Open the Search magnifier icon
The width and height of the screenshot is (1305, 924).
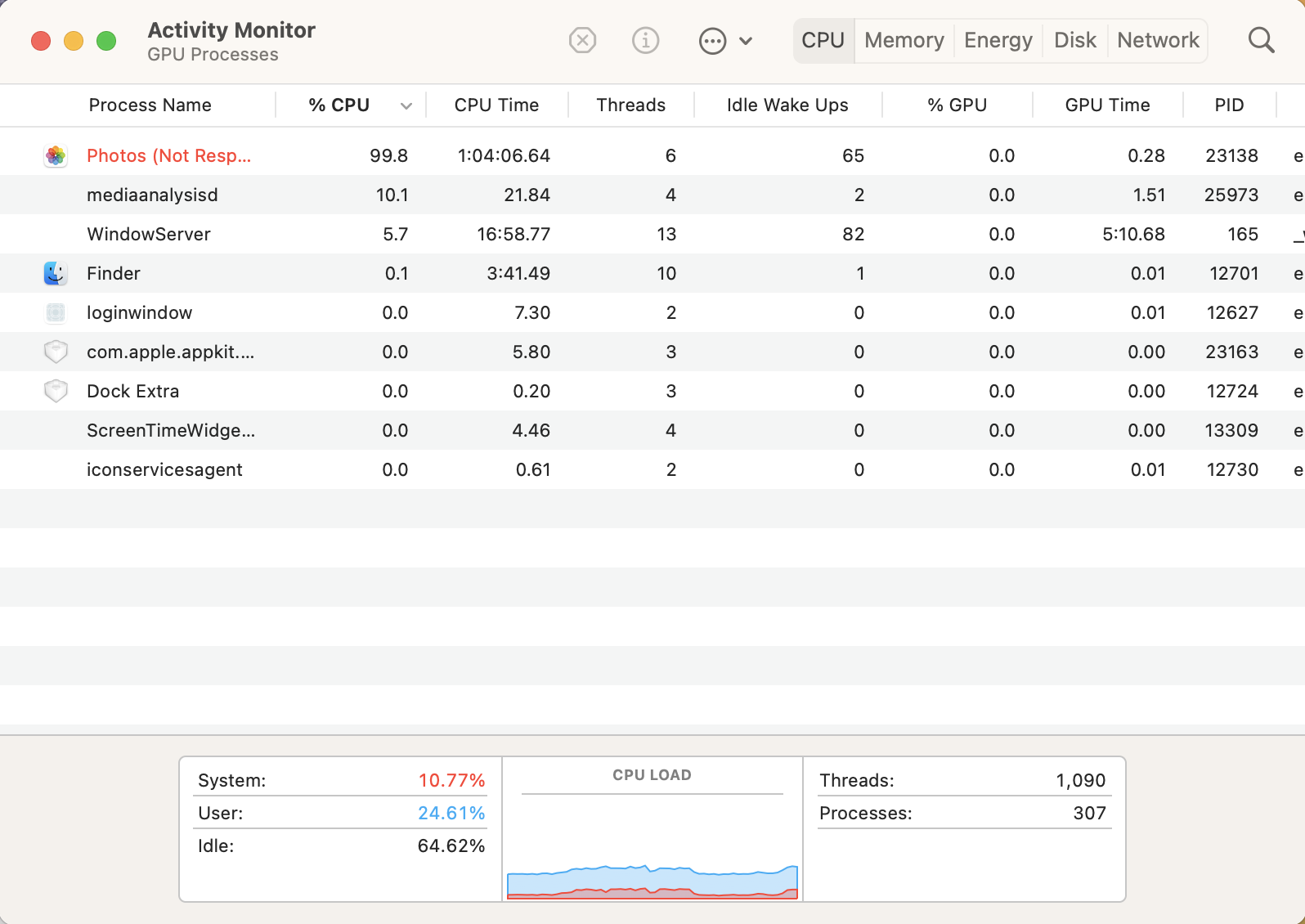(1261, 40)
